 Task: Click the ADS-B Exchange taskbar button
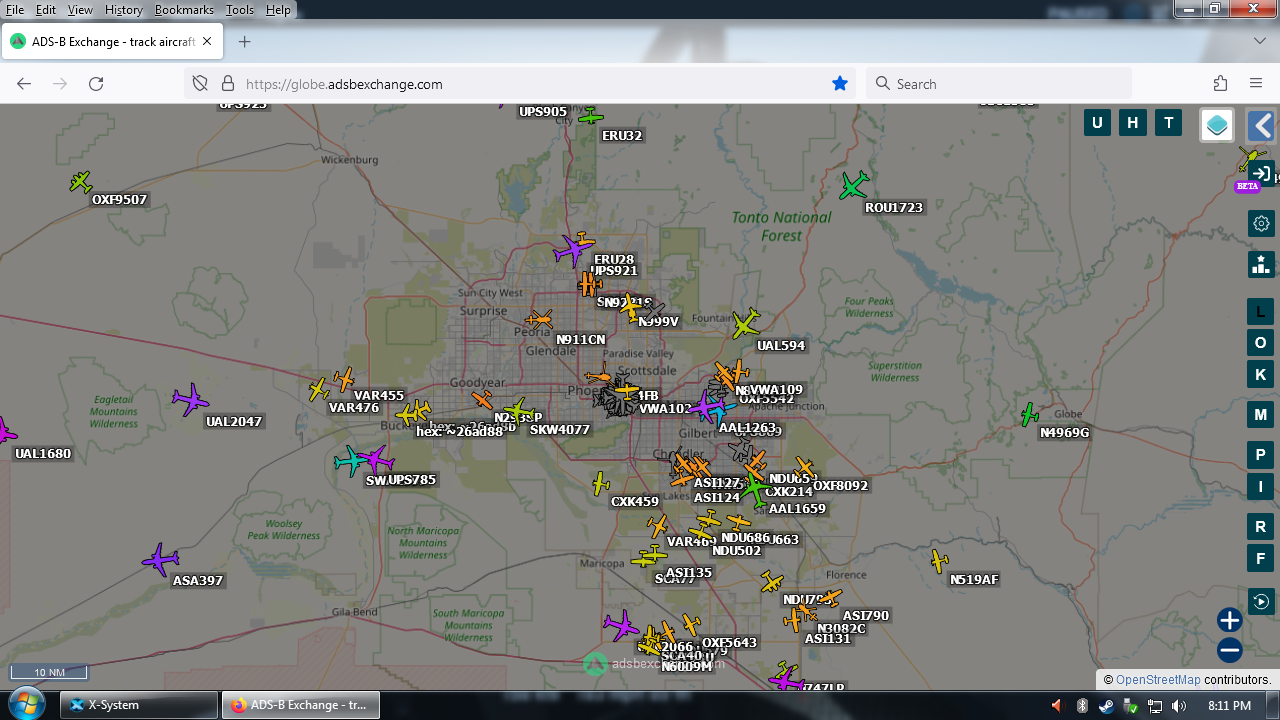point(300,705)
